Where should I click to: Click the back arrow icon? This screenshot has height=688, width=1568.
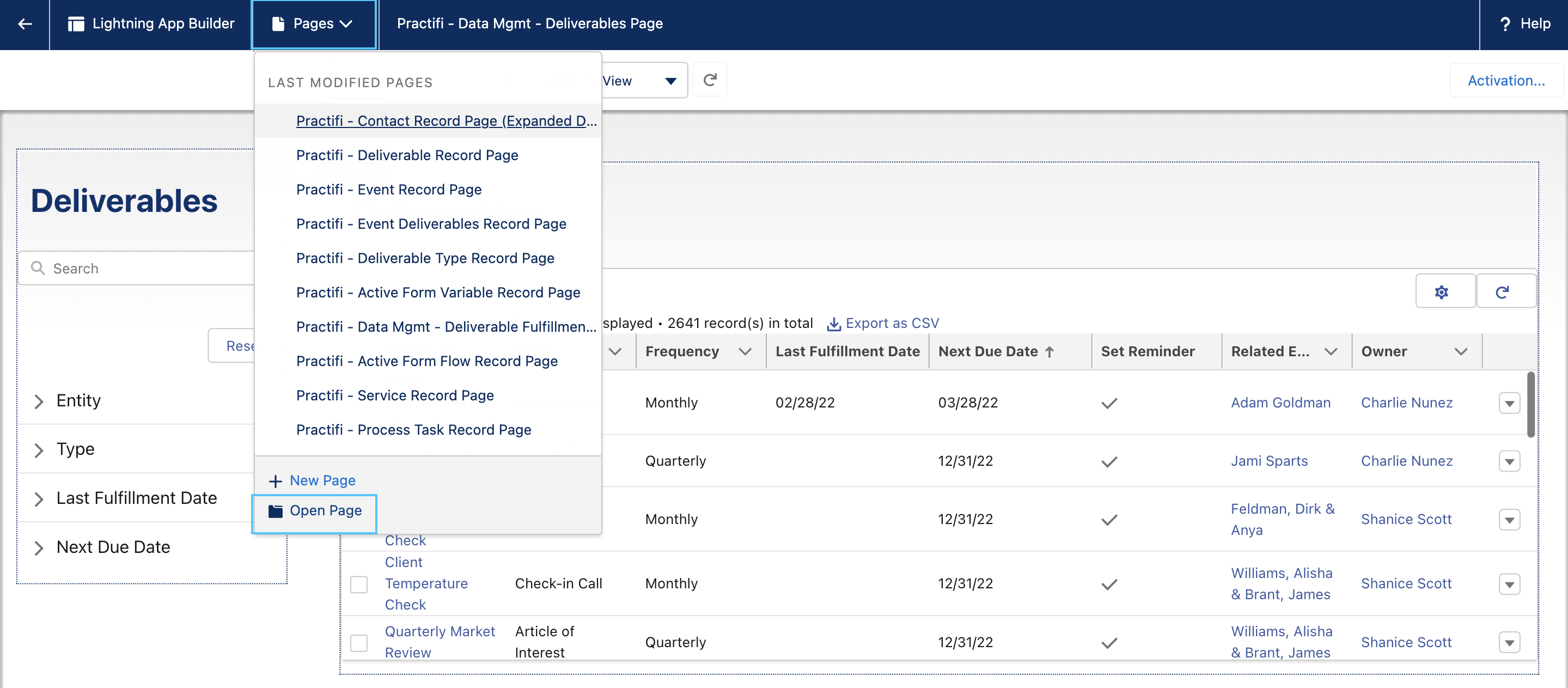click(x=25, y=24)
